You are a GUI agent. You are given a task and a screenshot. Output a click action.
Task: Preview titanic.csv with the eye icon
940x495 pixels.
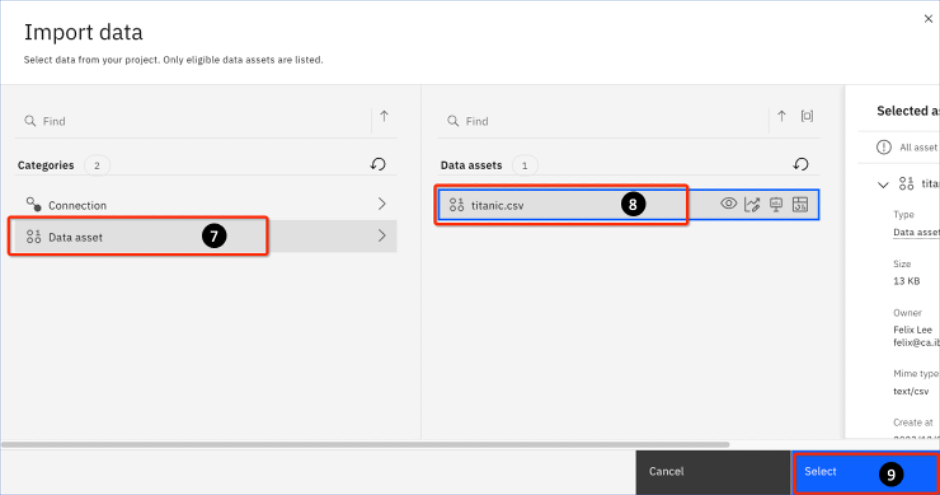point(728,204)
